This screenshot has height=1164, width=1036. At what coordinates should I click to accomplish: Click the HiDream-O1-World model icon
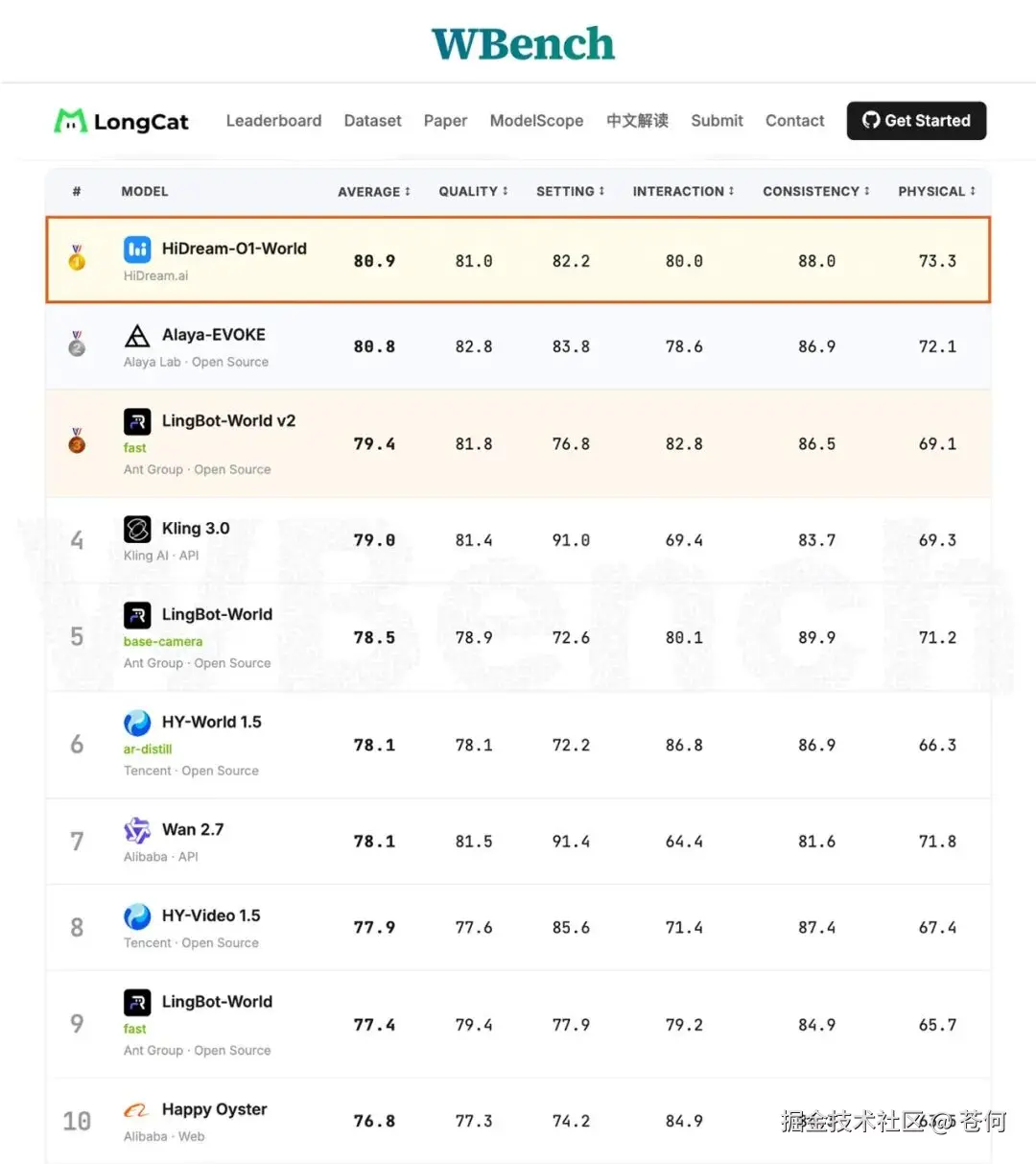(137, 249)
